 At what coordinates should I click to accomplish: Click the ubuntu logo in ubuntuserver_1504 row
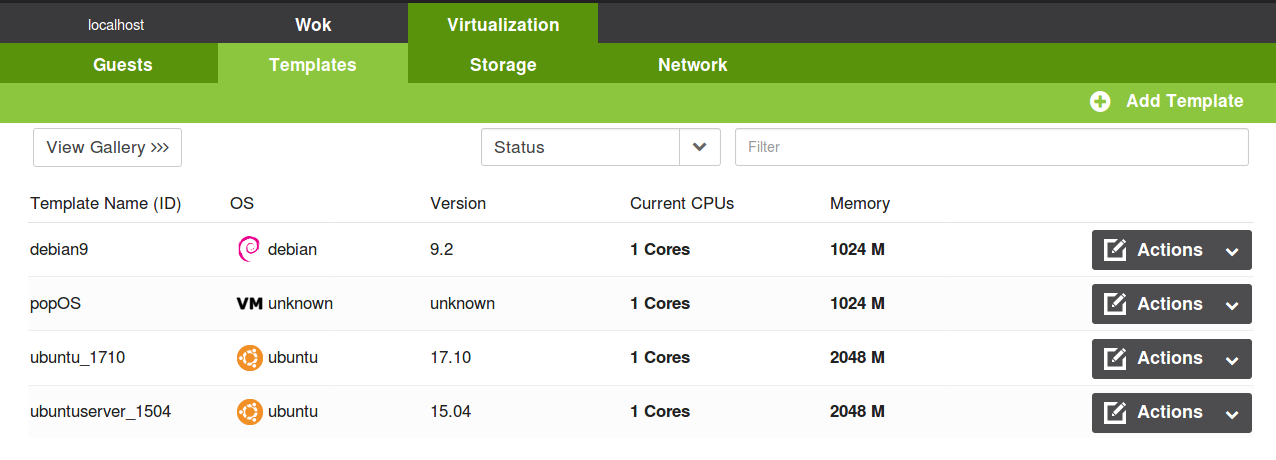(249, 411)
